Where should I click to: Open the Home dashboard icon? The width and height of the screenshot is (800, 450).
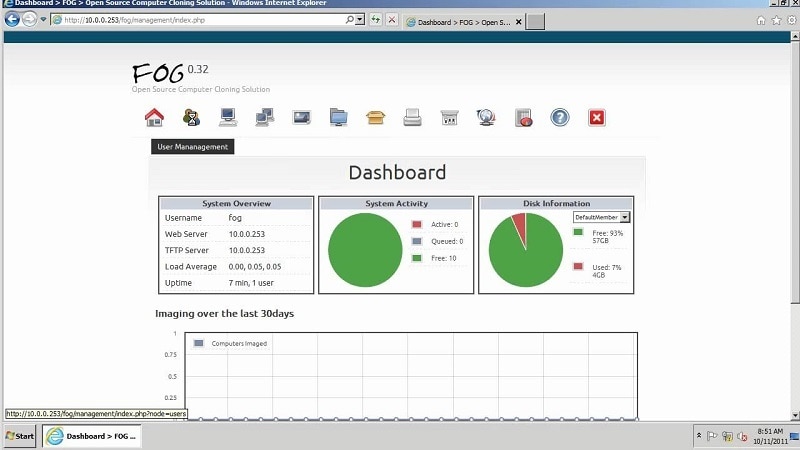pyautogui.click(x=154, y=117)
